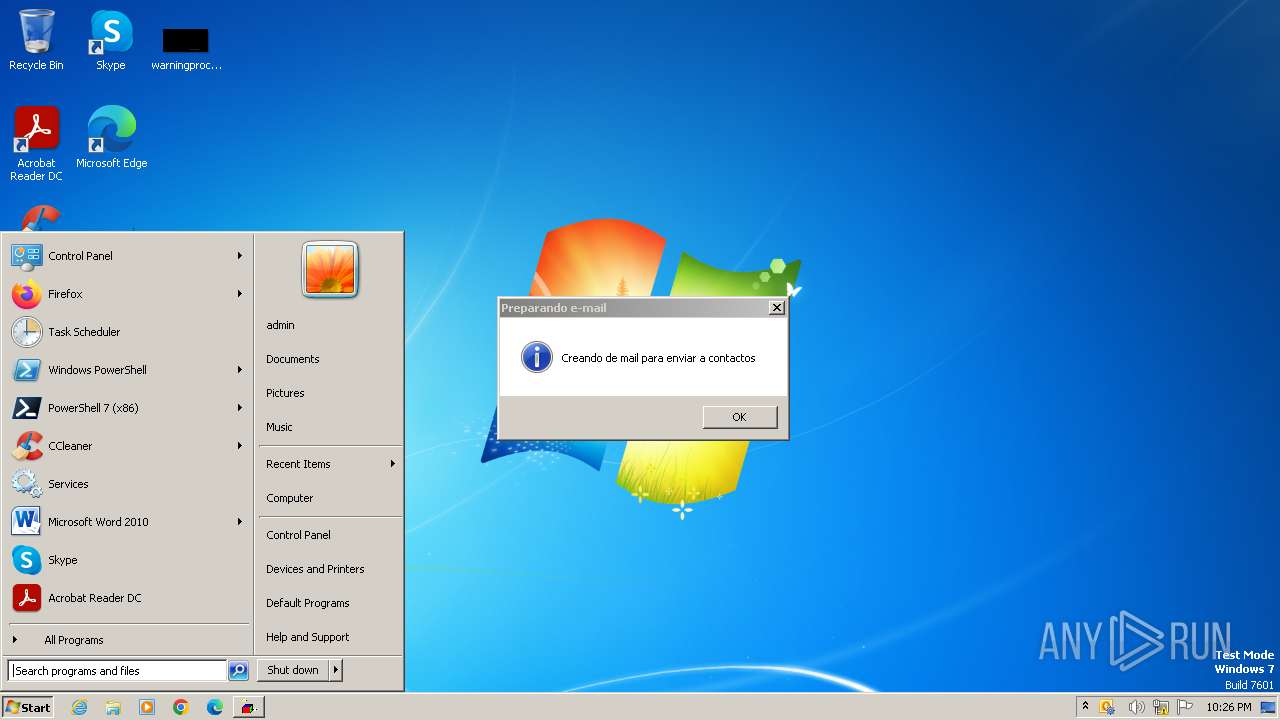Open Help and Support
This screenshot has height=720, width=1280.
(307, 637)
